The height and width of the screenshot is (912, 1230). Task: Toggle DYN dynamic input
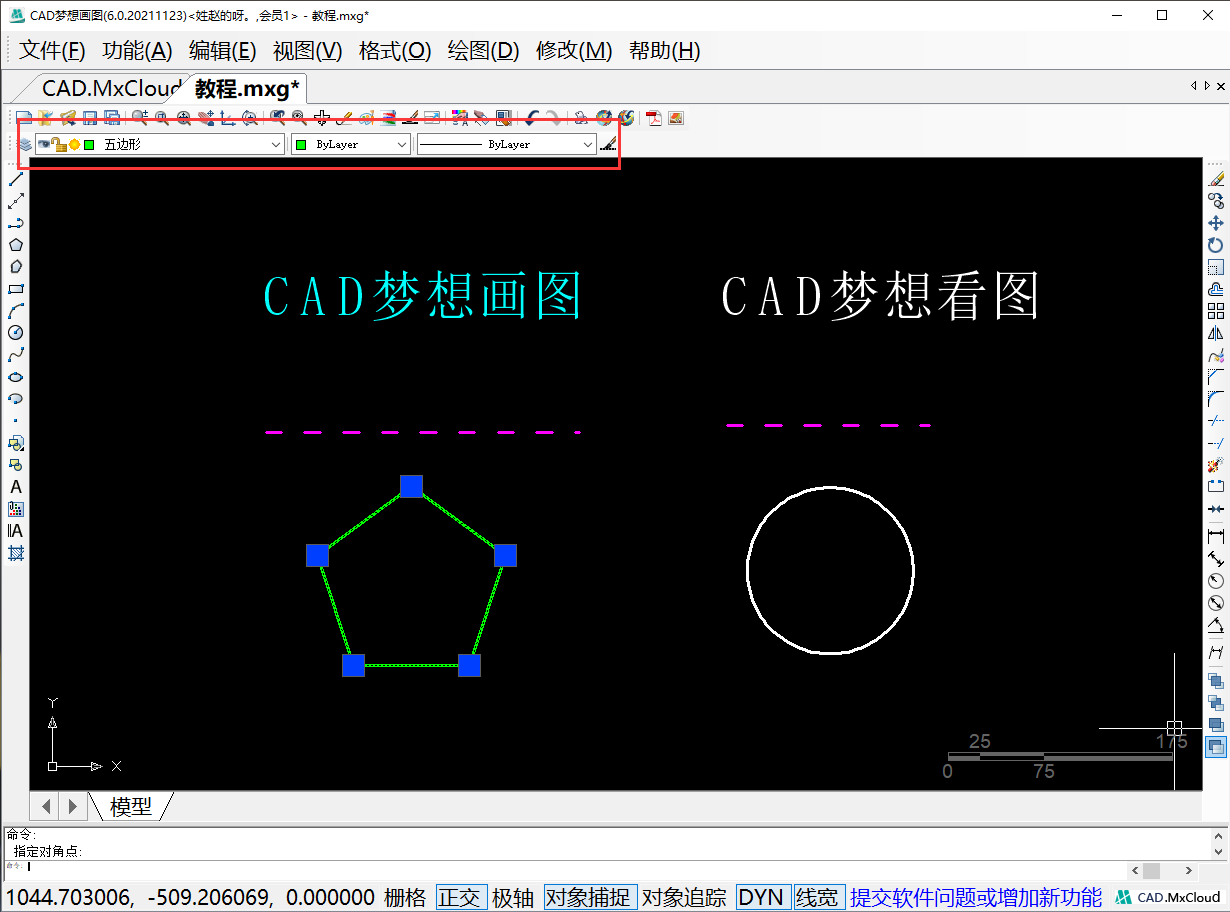[x=762, y=897]
